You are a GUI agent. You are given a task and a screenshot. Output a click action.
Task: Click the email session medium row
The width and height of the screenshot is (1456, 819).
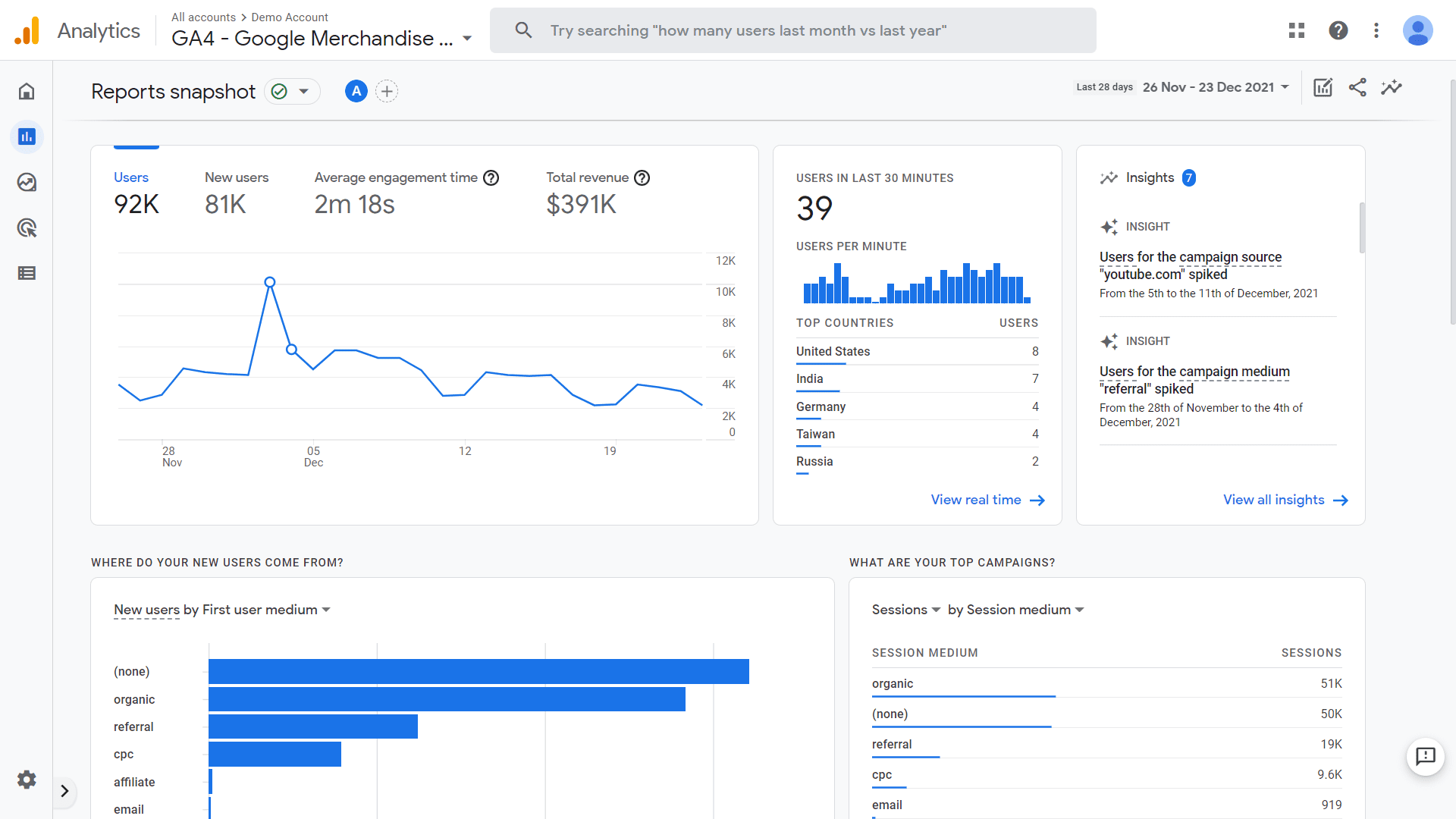1106,805
